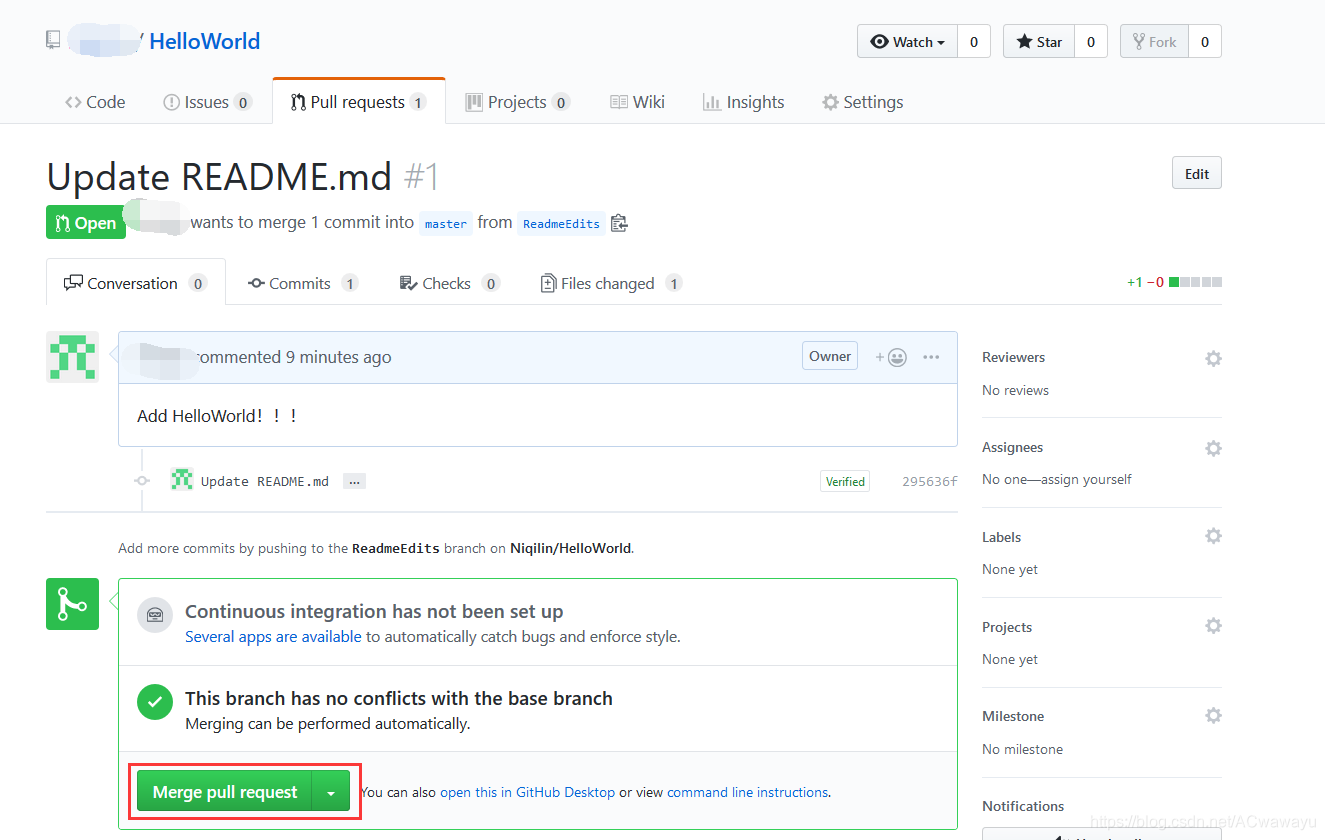Image resolution: width=1325 pixels, height=840 pixels.
Task: Open the sidebar Projects gear settings
Action: click(1213, 626)
